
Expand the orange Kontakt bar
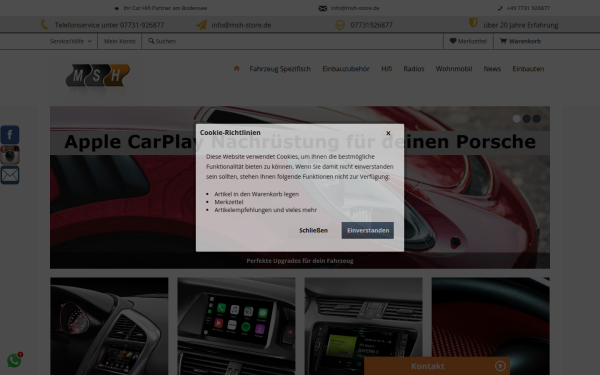[437, 366]
